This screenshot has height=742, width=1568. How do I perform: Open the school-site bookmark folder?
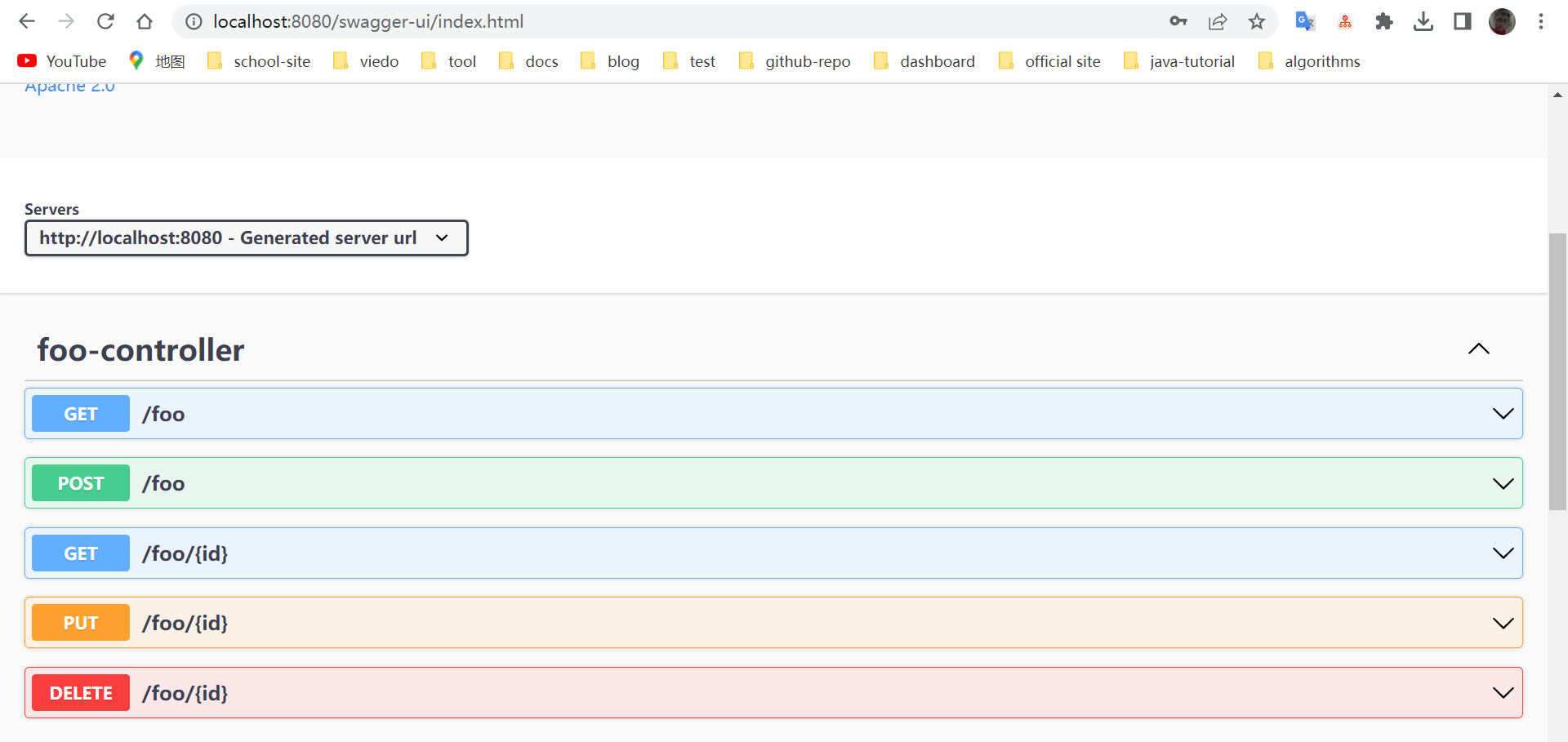pos(259,61)
